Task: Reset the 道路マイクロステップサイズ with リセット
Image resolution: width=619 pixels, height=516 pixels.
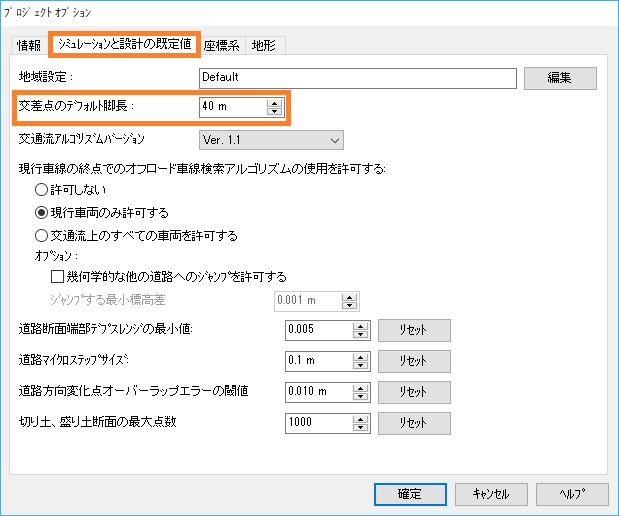Action: coord(414,361)
